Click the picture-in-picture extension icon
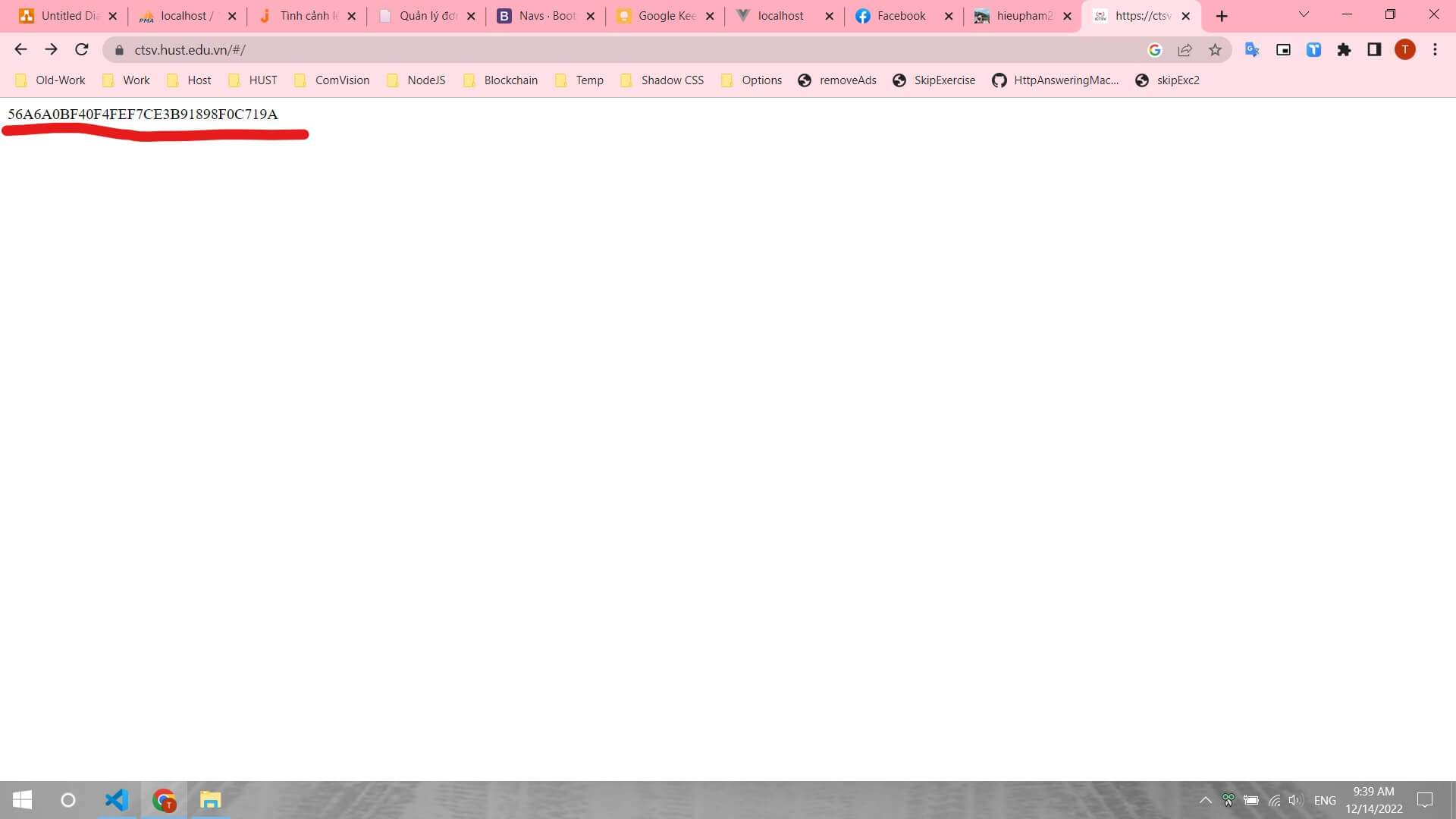Image resolution: width=1456 pixels, height=819 pixels. (1283, 50)
